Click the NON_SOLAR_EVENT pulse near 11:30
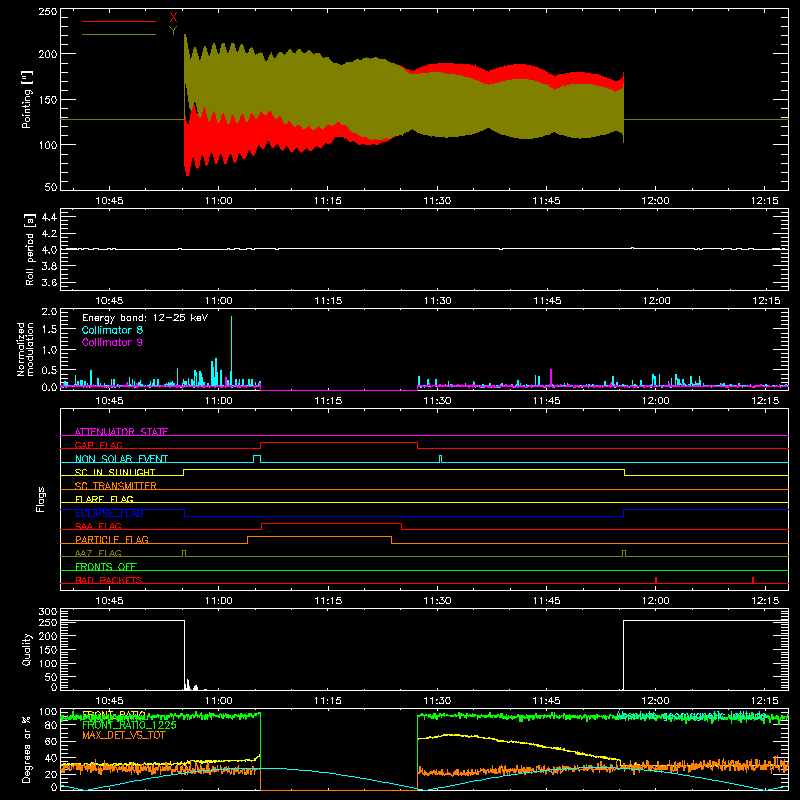The image size is (800, 800). (441, 459)
